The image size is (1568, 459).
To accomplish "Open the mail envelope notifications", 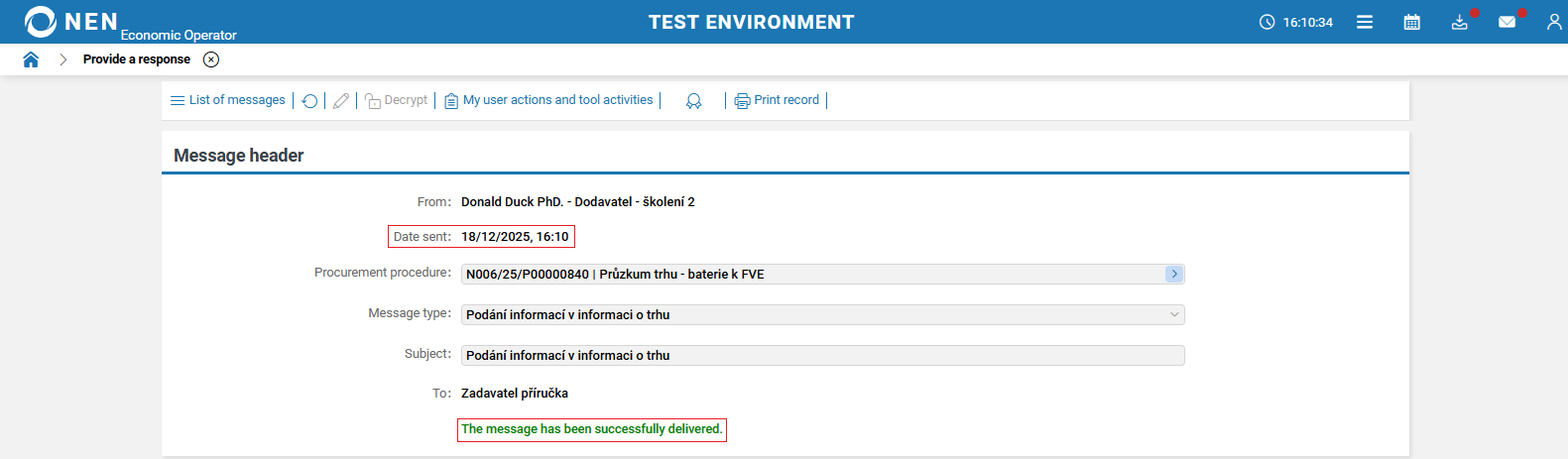I will pyautogui.click(x=1508, y=22).
